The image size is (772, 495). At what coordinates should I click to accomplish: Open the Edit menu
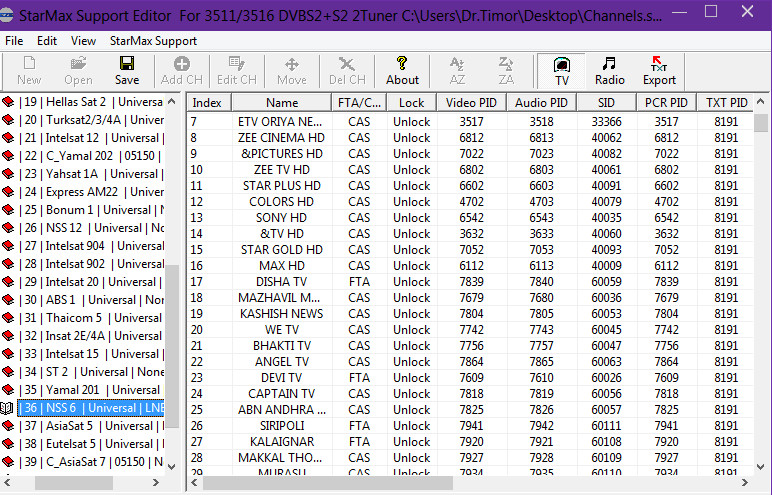click(47, 41)
